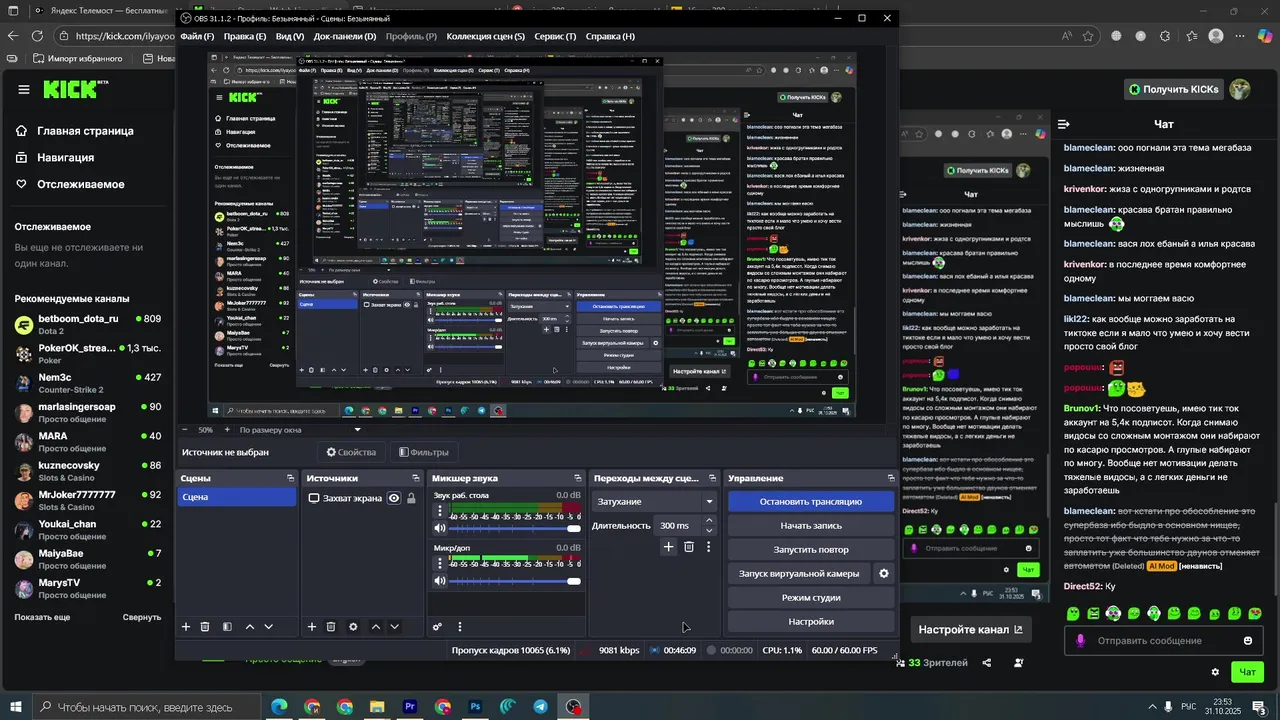Open Файл menu in OBS
The height and width of the screenshot is (720, 1280).
[197, 37]
